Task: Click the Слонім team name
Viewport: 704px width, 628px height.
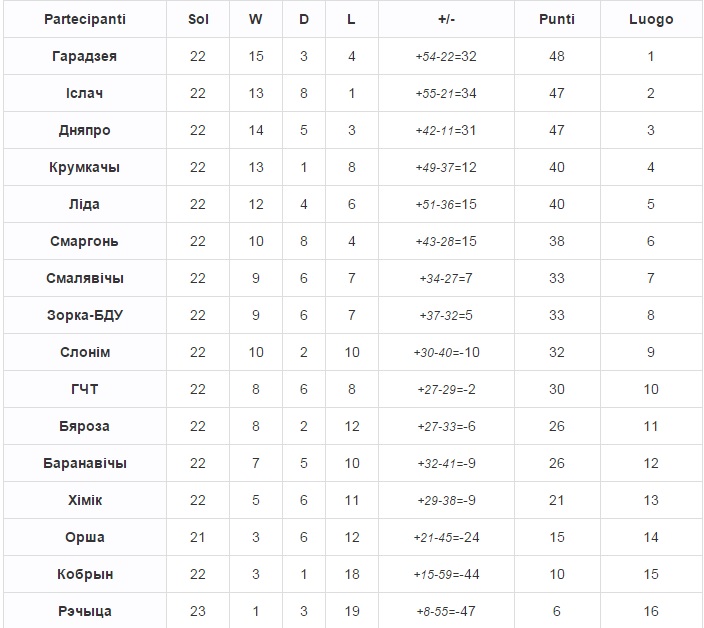Action: click(85, 352)
